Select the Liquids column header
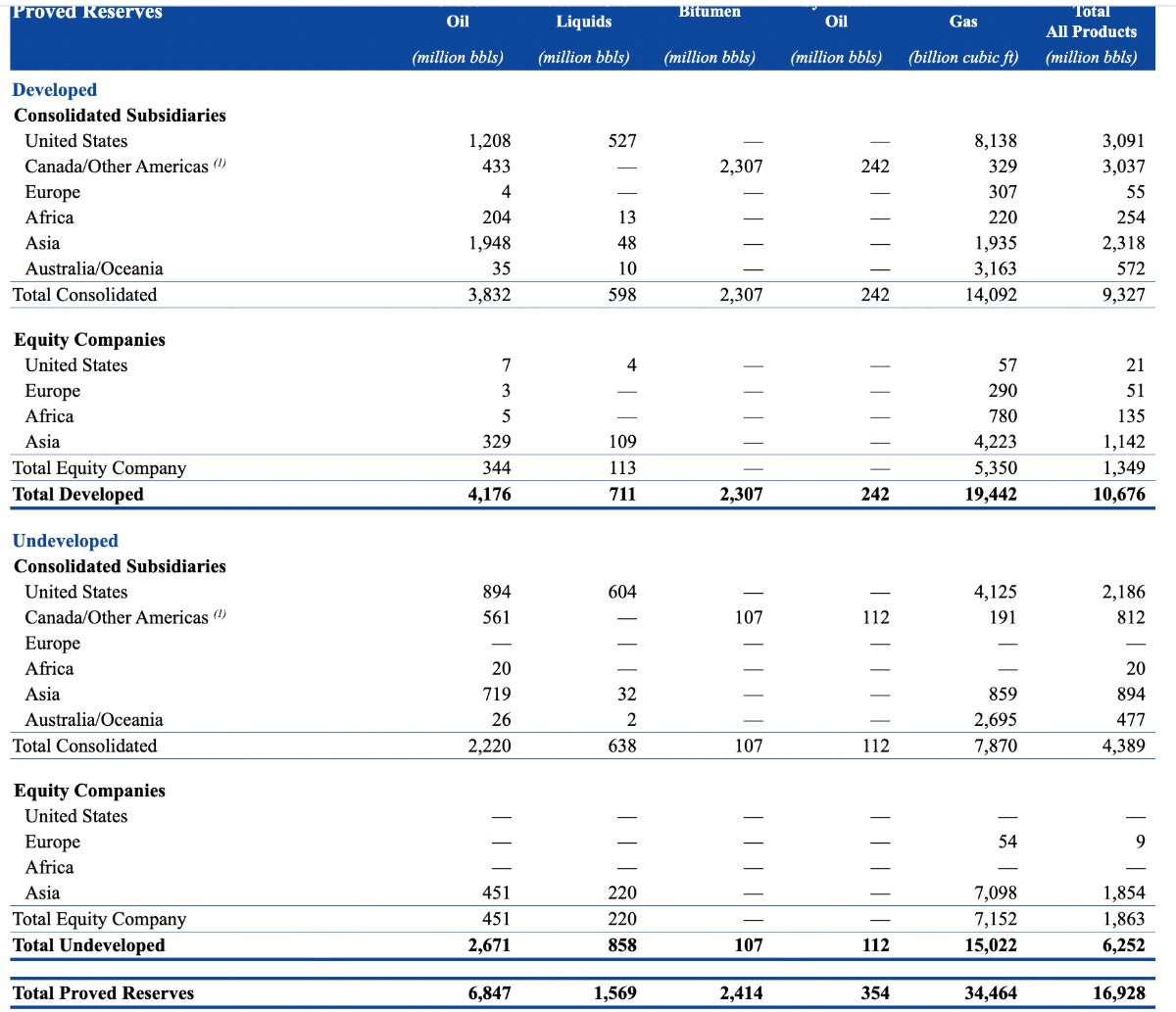Image resolution: width=1176 pixels, height=1012 pixels. (584, 22)
